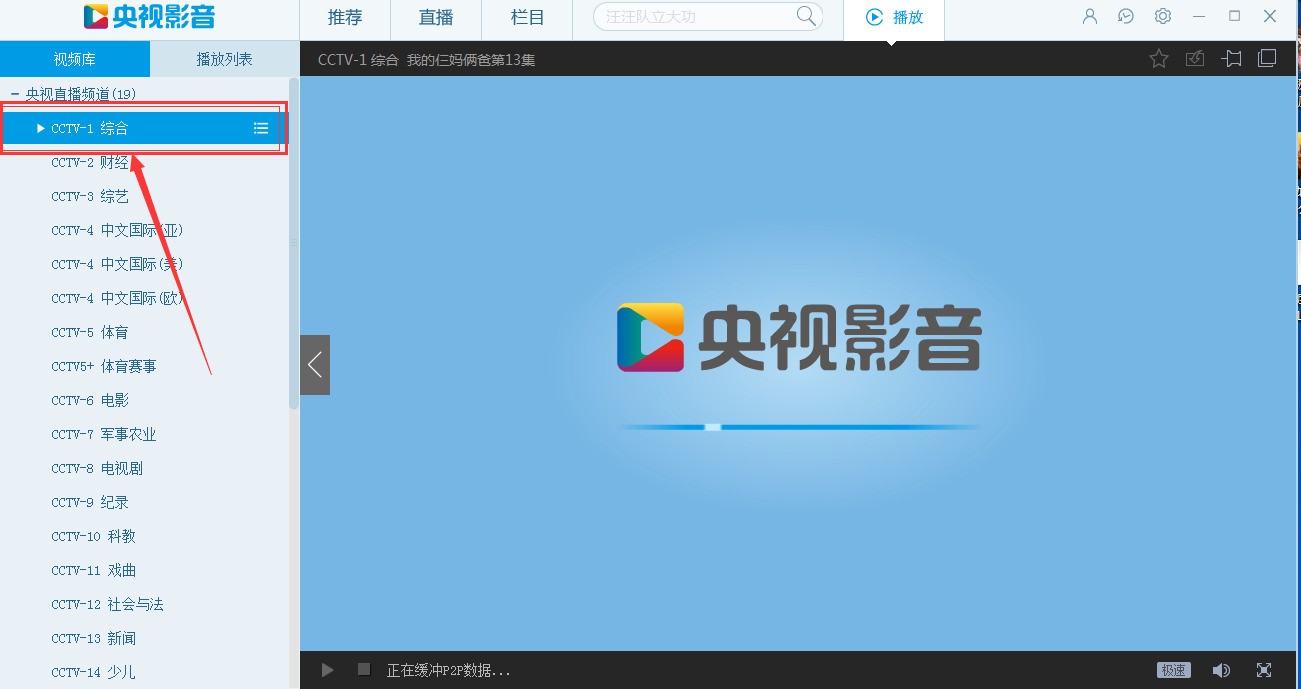Pin the player window on top
1301x689 pixels.
tap(1231, 59)
